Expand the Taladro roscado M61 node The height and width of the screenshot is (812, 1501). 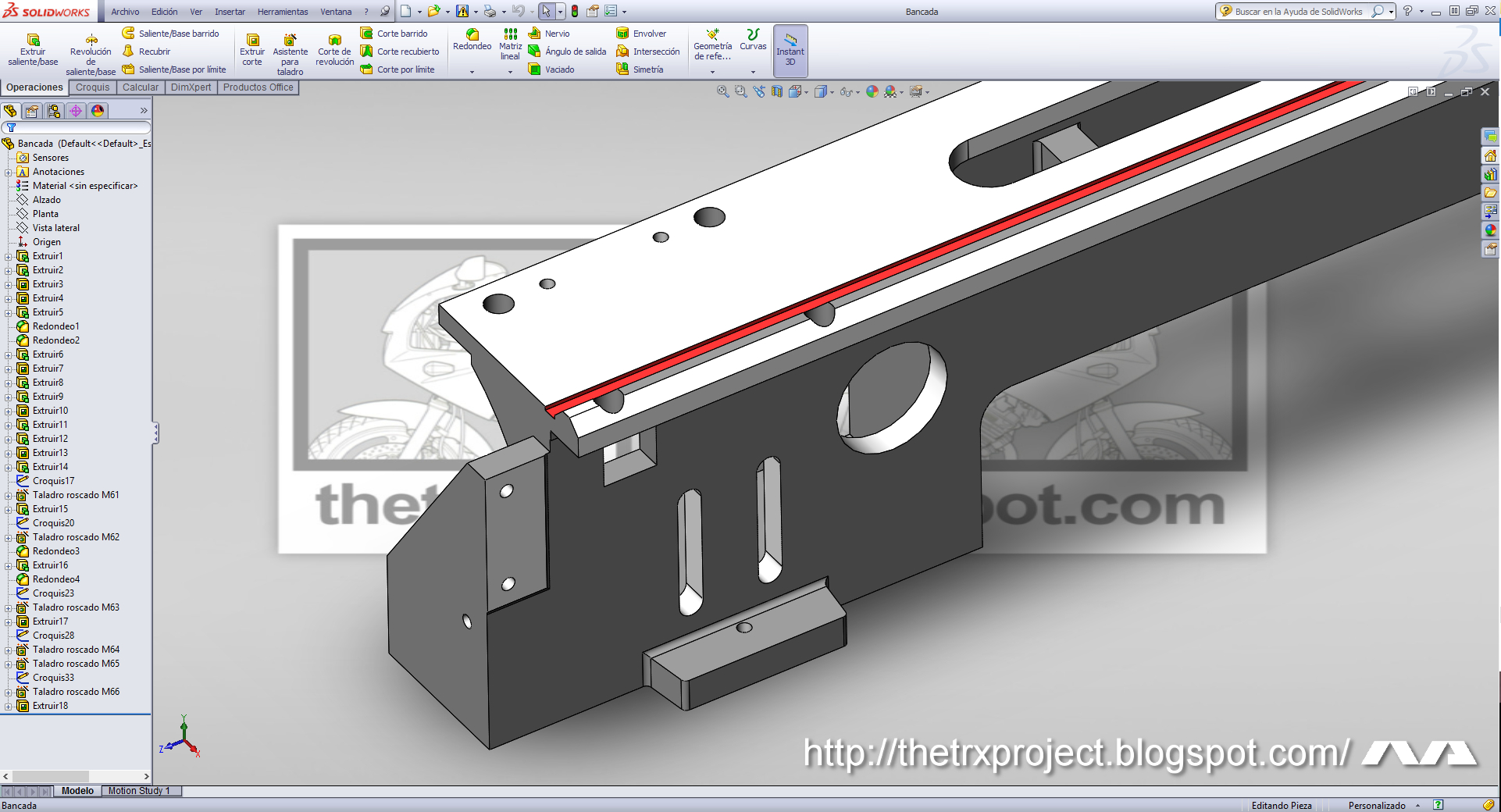pyautogui.click(x=9, y=495)
